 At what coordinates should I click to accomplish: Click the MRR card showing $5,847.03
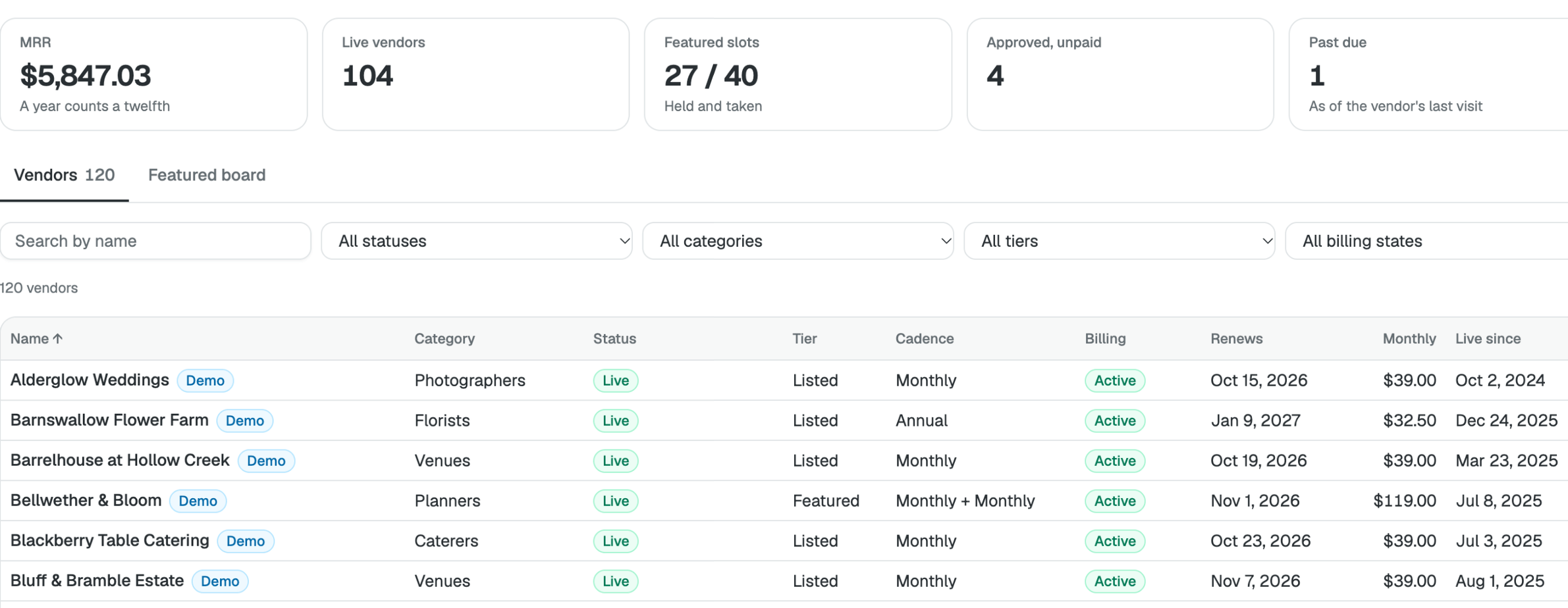coord(154,74)
